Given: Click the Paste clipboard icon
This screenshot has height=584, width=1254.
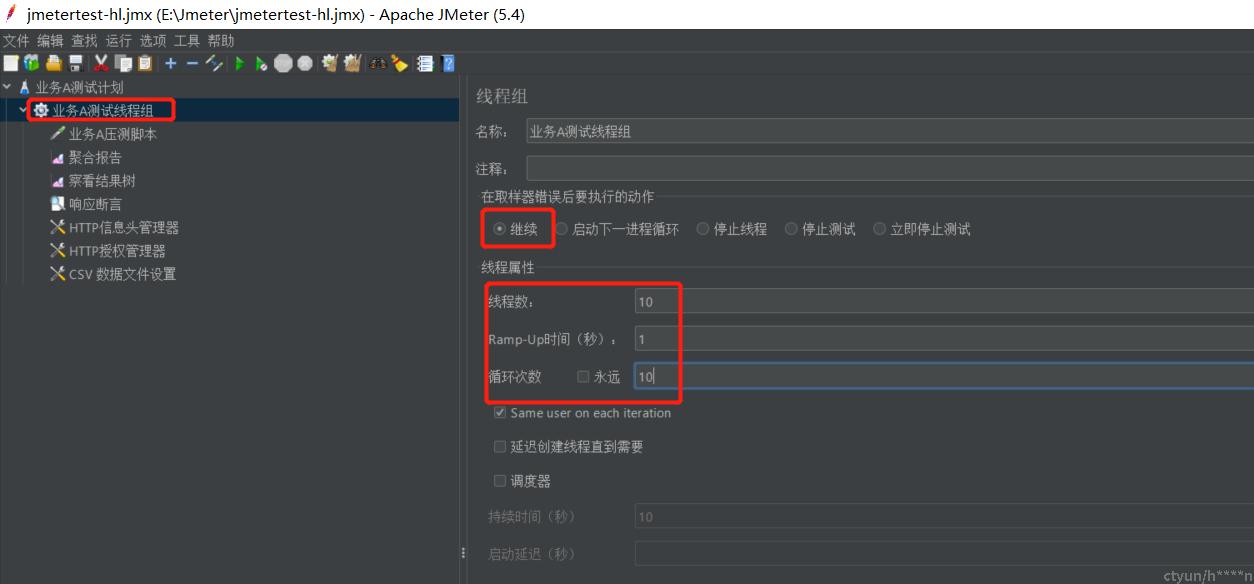Looking at the screenshot, I should click(145, 63).
